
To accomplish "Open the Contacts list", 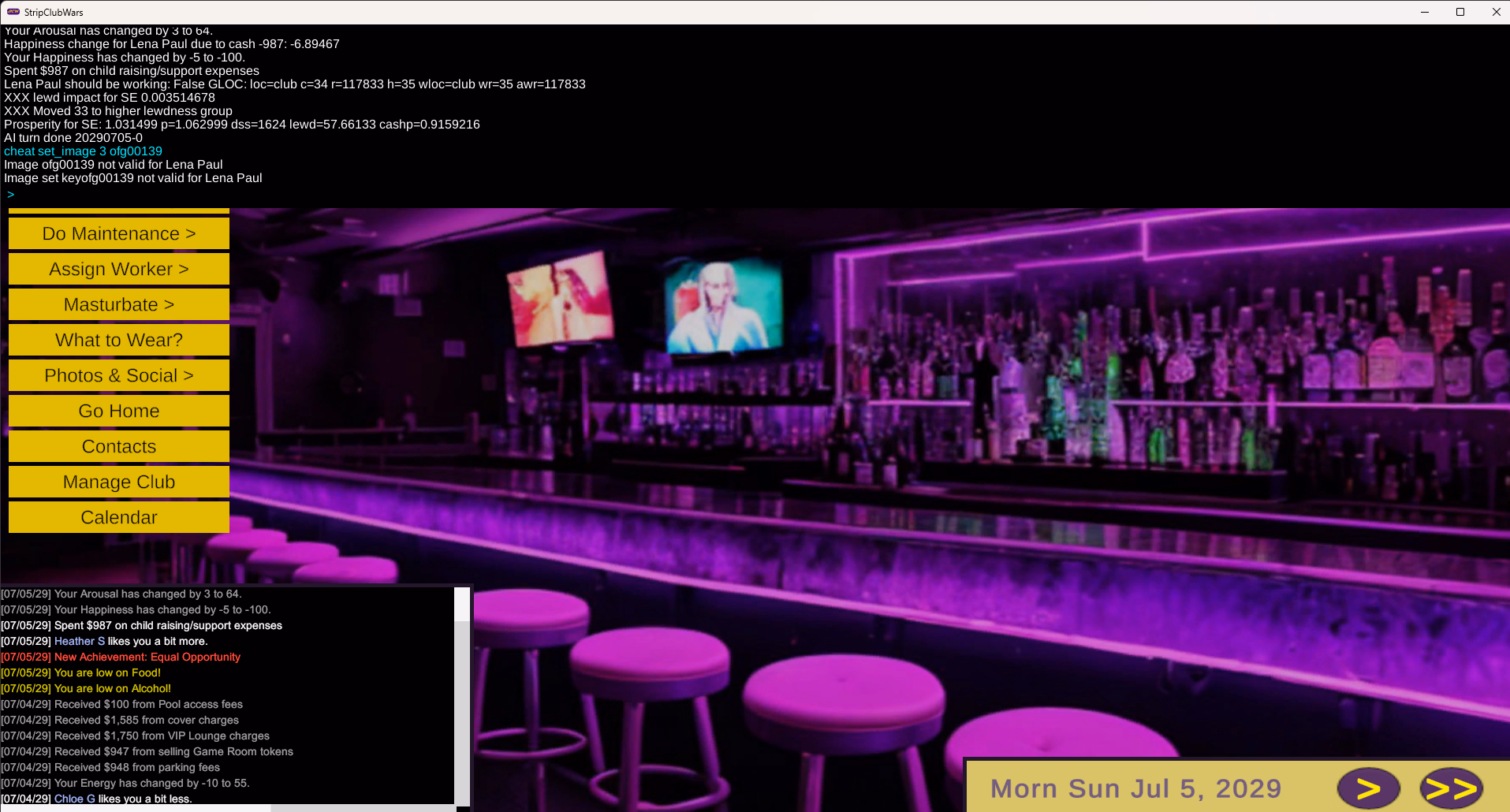I will click(x=119, y=446).
